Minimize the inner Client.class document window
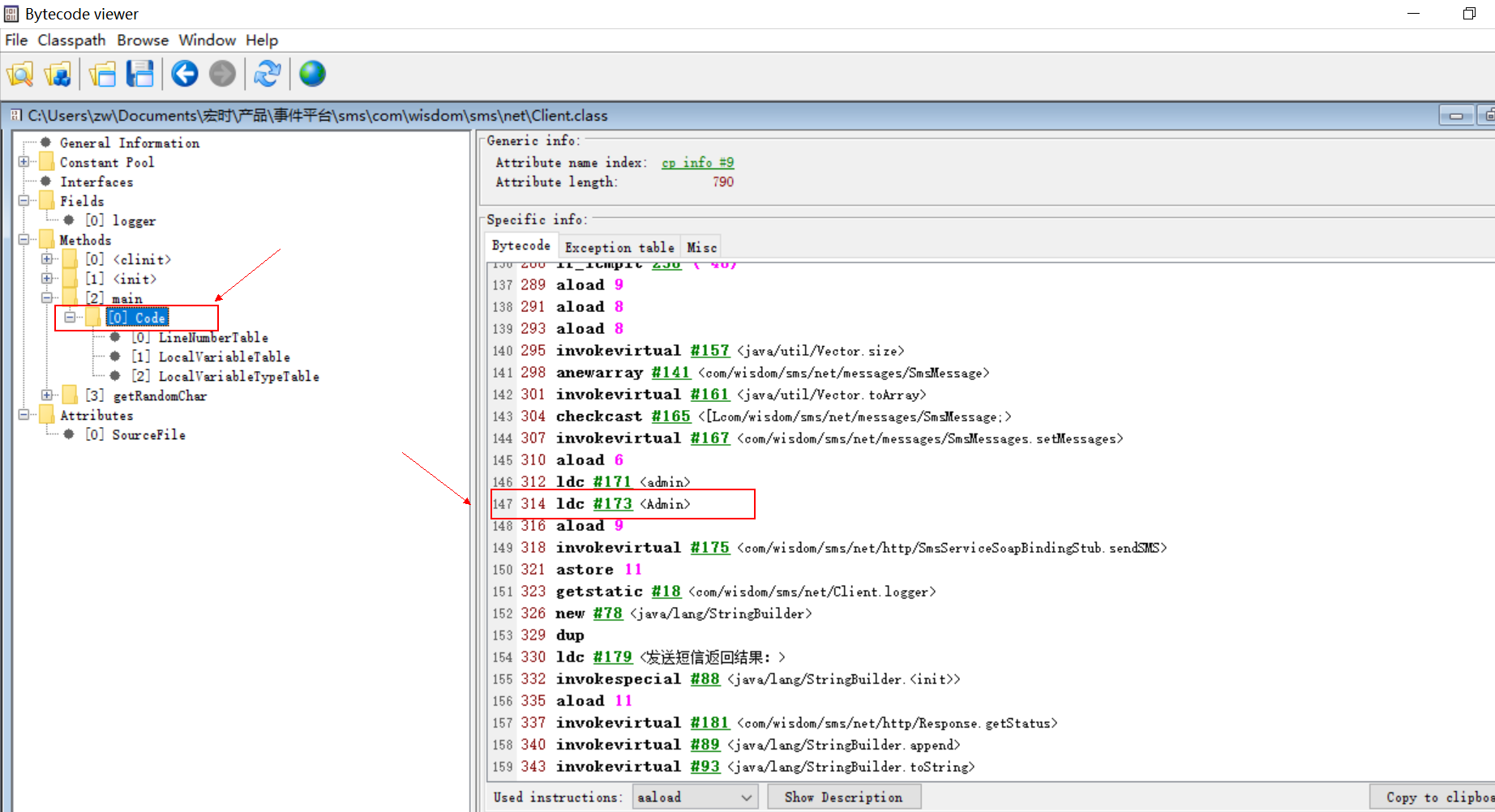This screenshot has width=1495, height=812. tap(1456, 116)
